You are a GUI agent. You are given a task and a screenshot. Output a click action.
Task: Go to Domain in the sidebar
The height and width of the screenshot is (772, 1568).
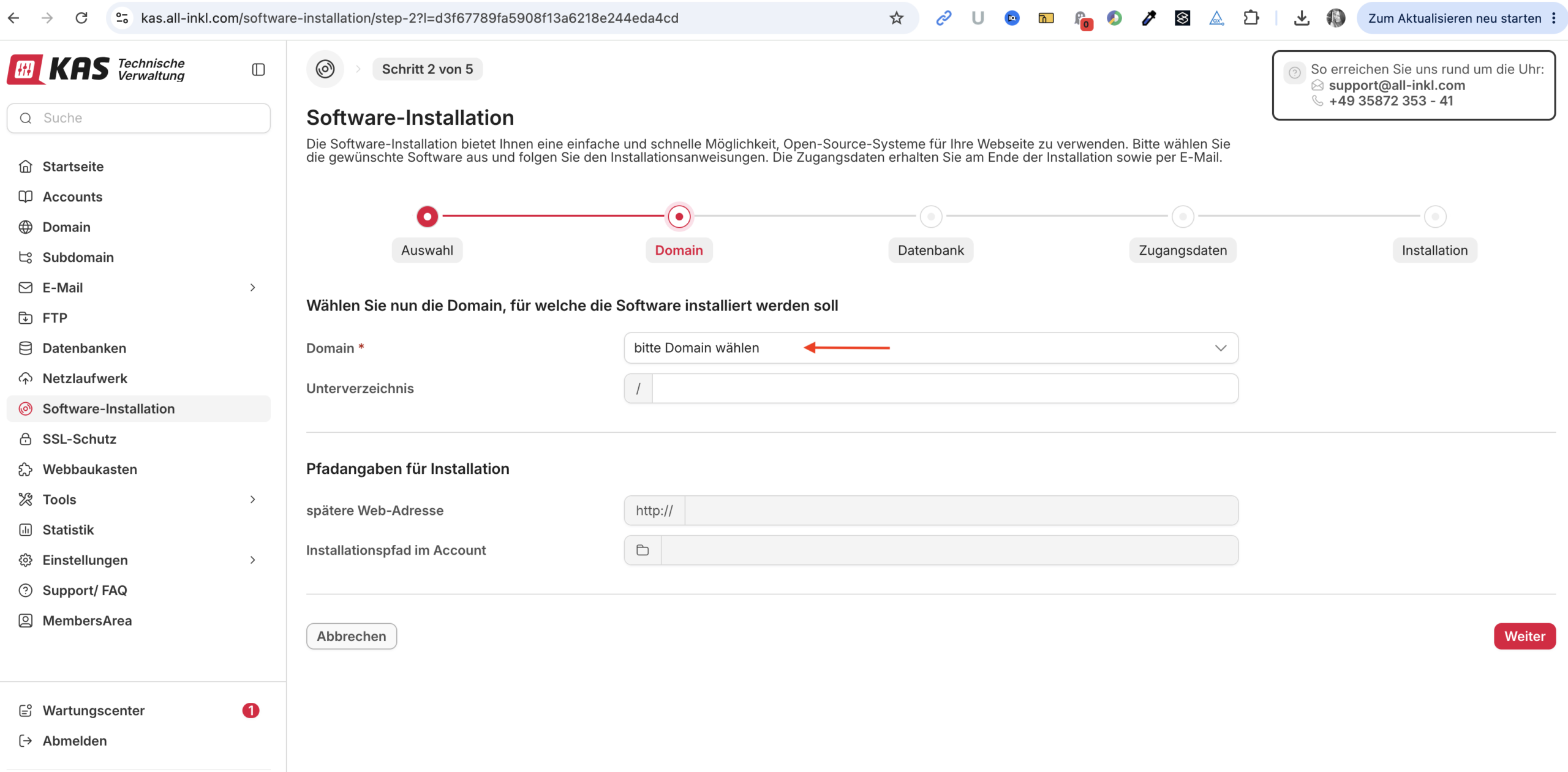point(138,227)
